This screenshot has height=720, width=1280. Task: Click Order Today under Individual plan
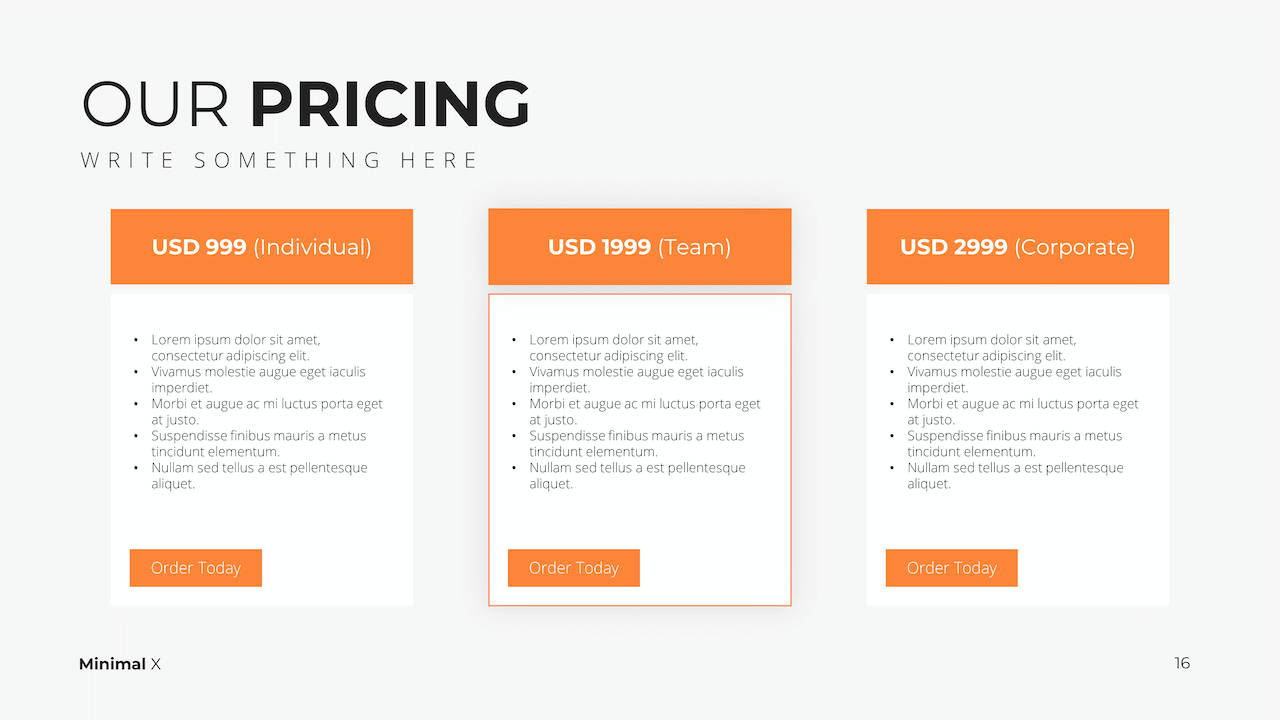[196, 568]
